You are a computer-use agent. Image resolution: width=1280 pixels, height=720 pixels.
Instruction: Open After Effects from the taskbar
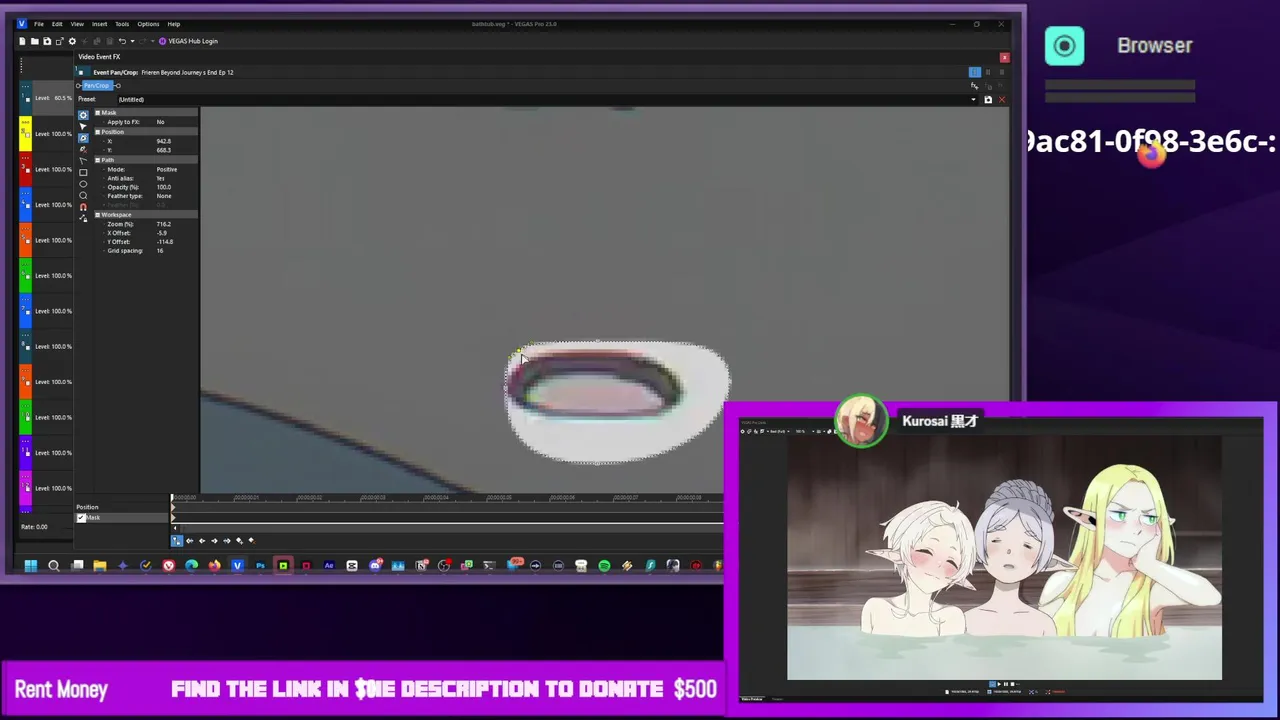[x=329, y=566]
